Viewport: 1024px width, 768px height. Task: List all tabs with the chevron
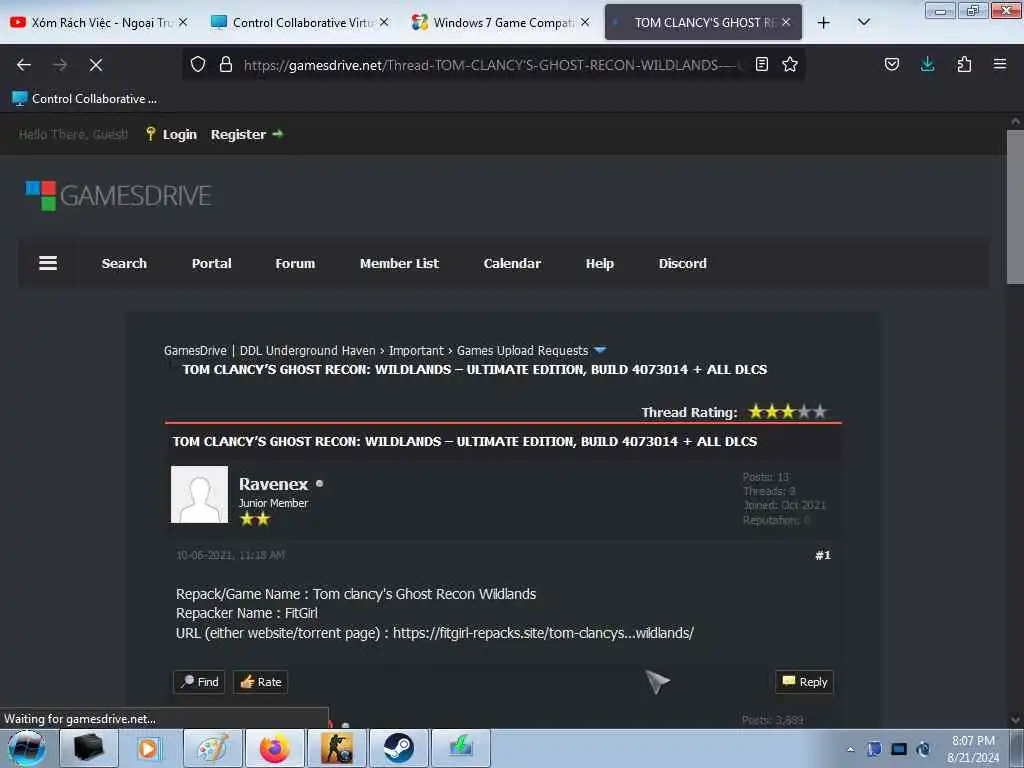click(x=863, y=22)
